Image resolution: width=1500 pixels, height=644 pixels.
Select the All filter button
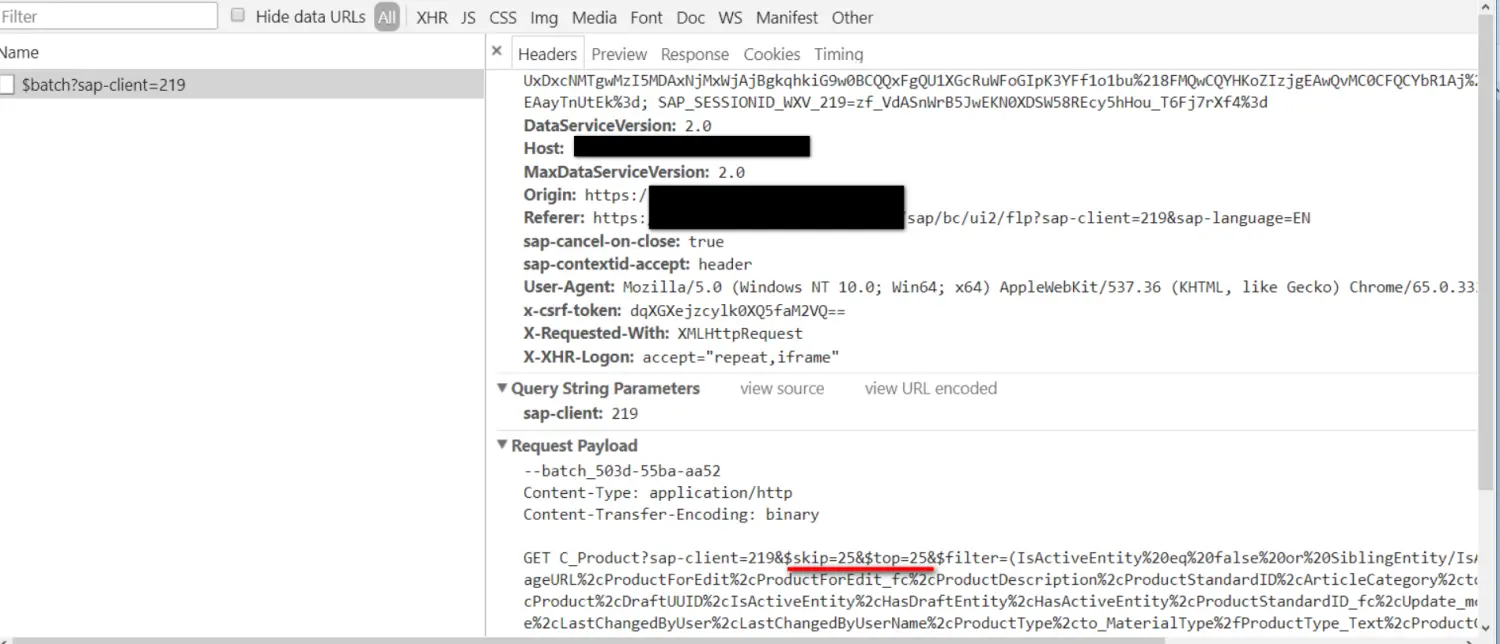(387, 17)
